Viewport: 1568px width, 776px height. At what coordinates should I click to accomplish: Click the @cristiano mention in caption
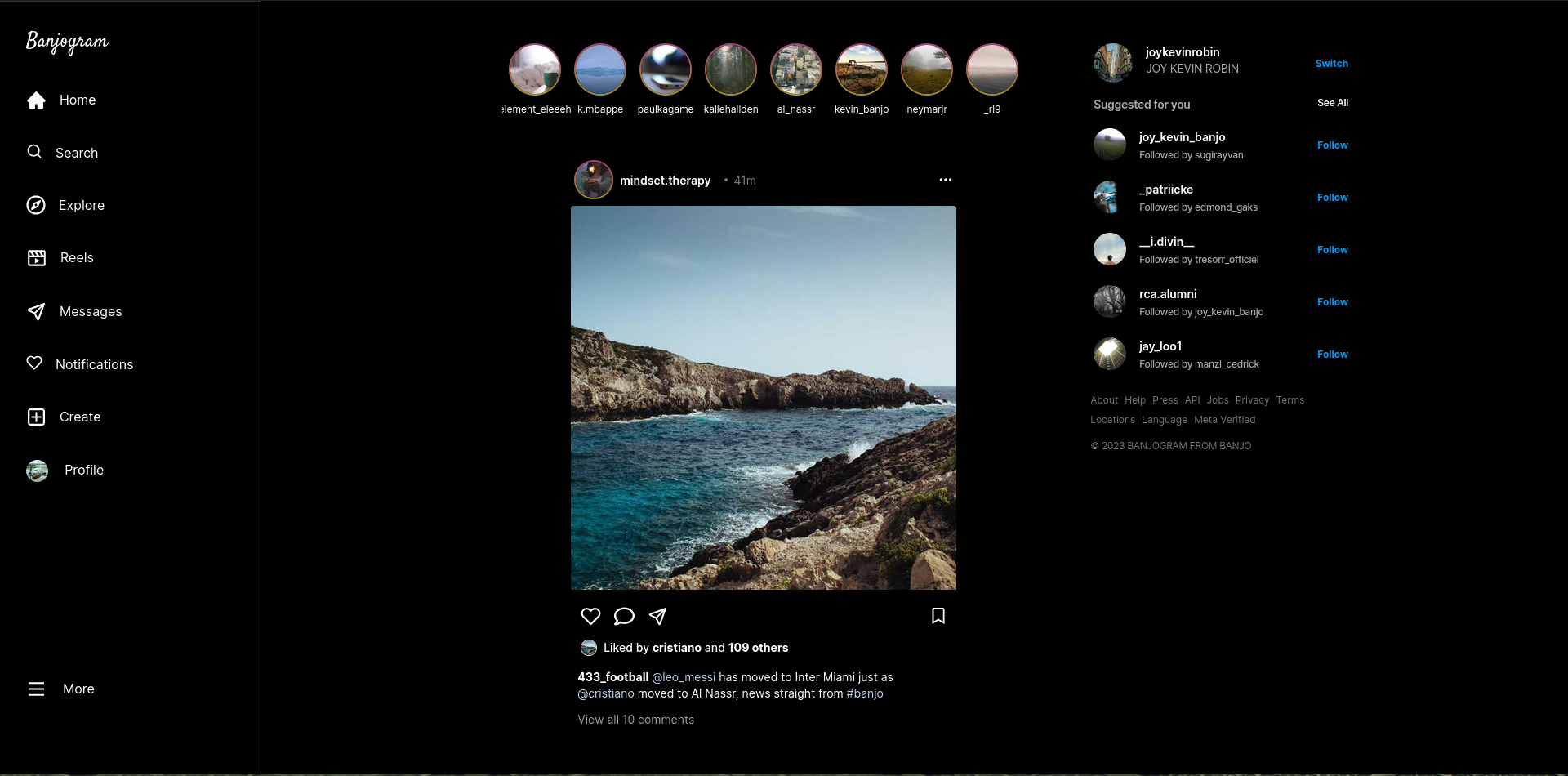(x=606, y=693)
